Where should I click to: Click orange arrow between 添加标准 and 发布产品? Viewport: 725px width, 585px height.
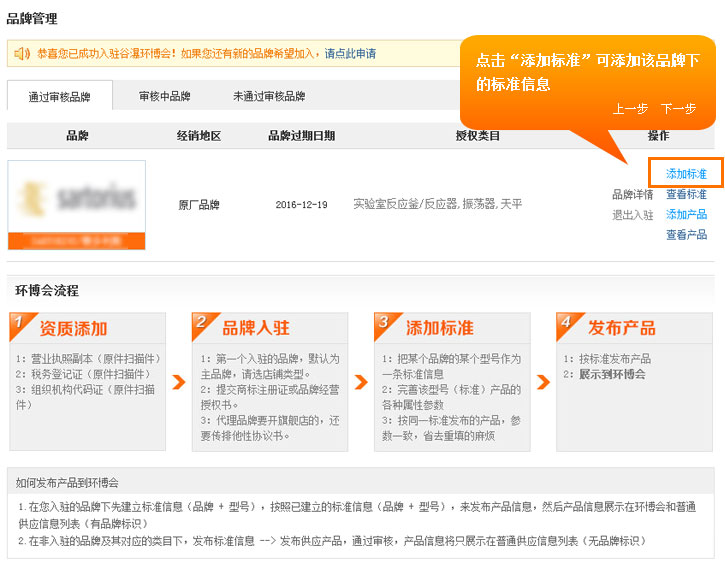click(x=543, y=382)
